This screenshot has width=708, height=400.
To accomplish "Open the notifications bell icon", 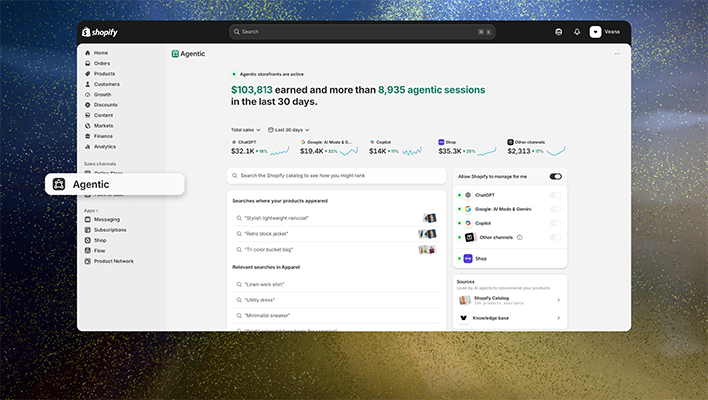I will point(577,32).
